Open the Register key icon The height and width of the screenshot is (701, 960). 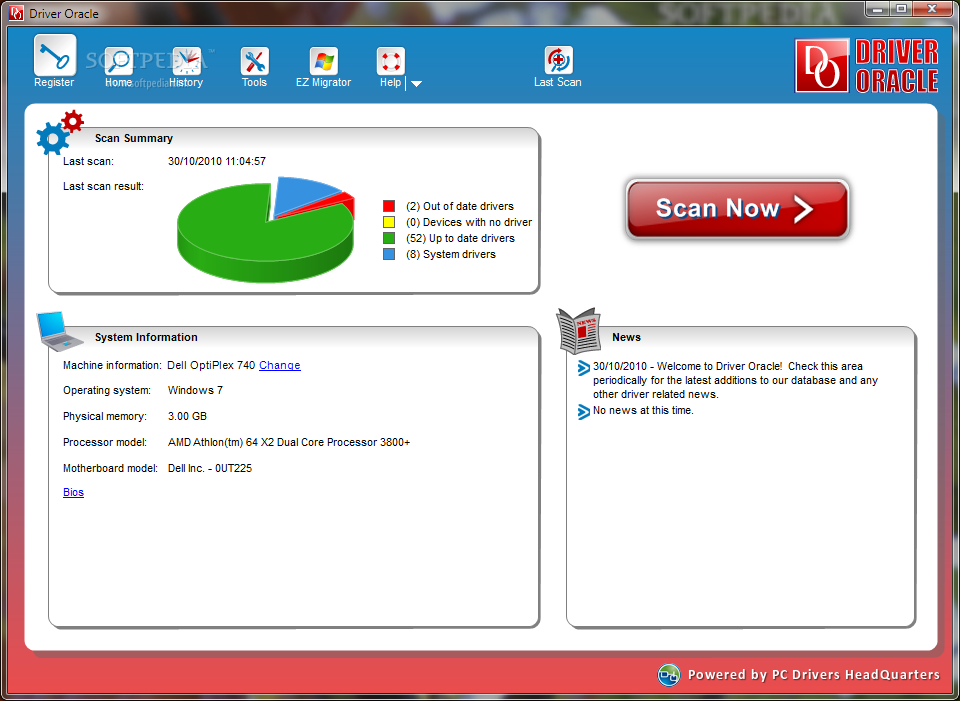[55, 56]
